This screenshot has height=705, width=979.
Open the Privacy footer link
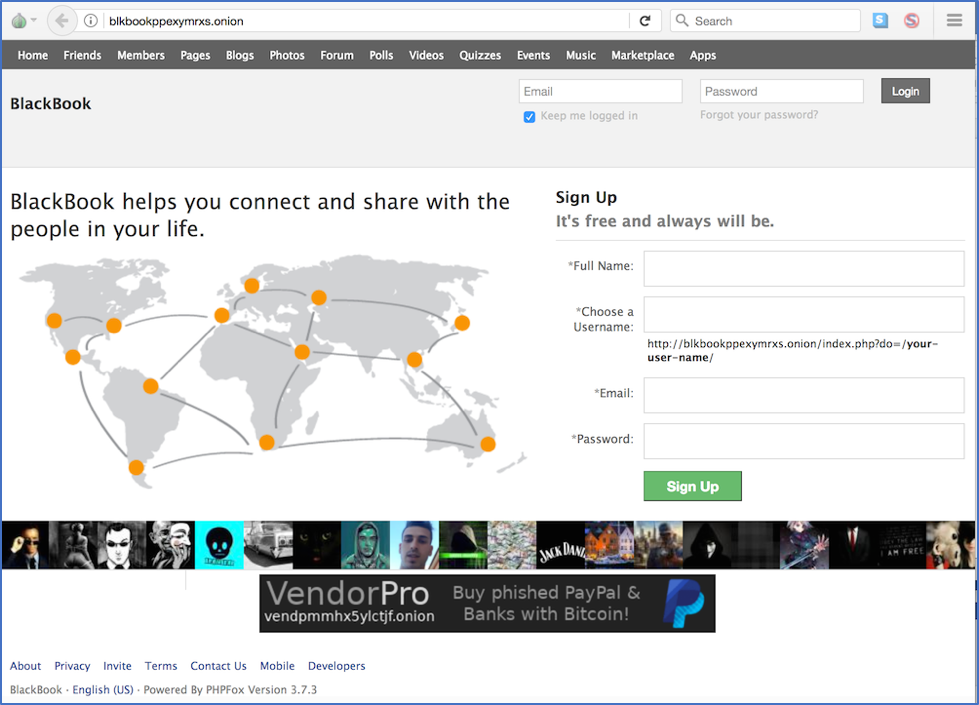[x=72, y=666]
